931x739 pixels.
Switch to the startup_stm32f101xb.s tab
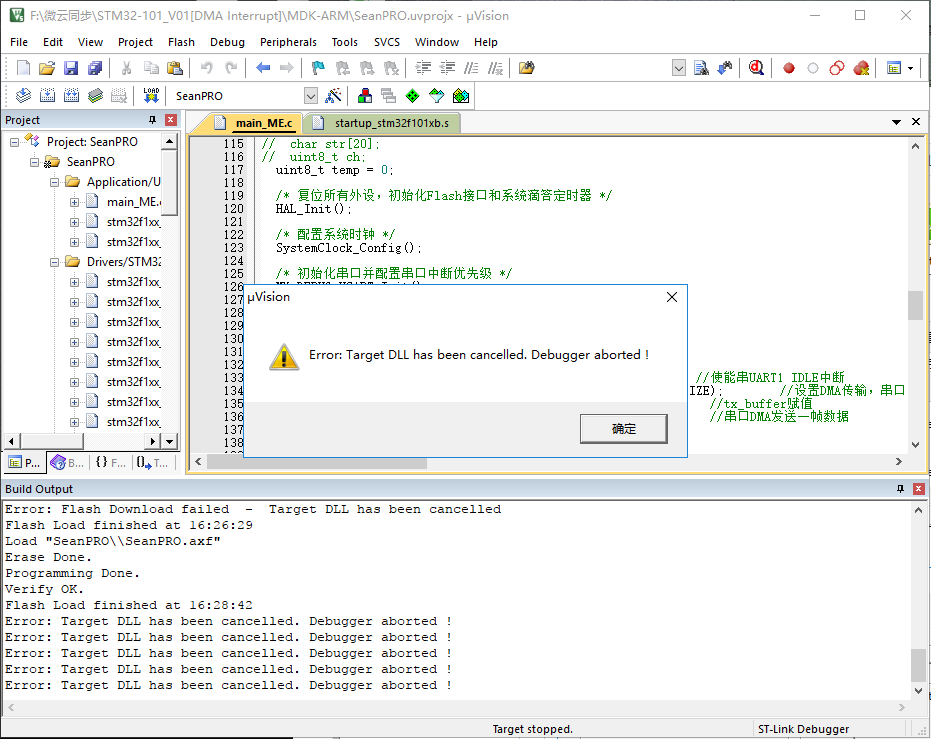[383, 123]
